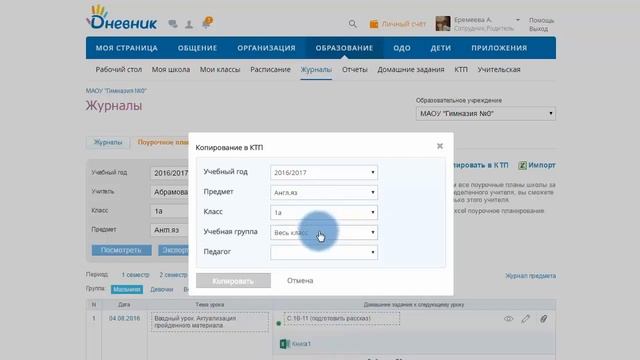The image size is (640, 360).
Task: Open the Excel file icon Книга1
Action: click(x=284, y=344)
